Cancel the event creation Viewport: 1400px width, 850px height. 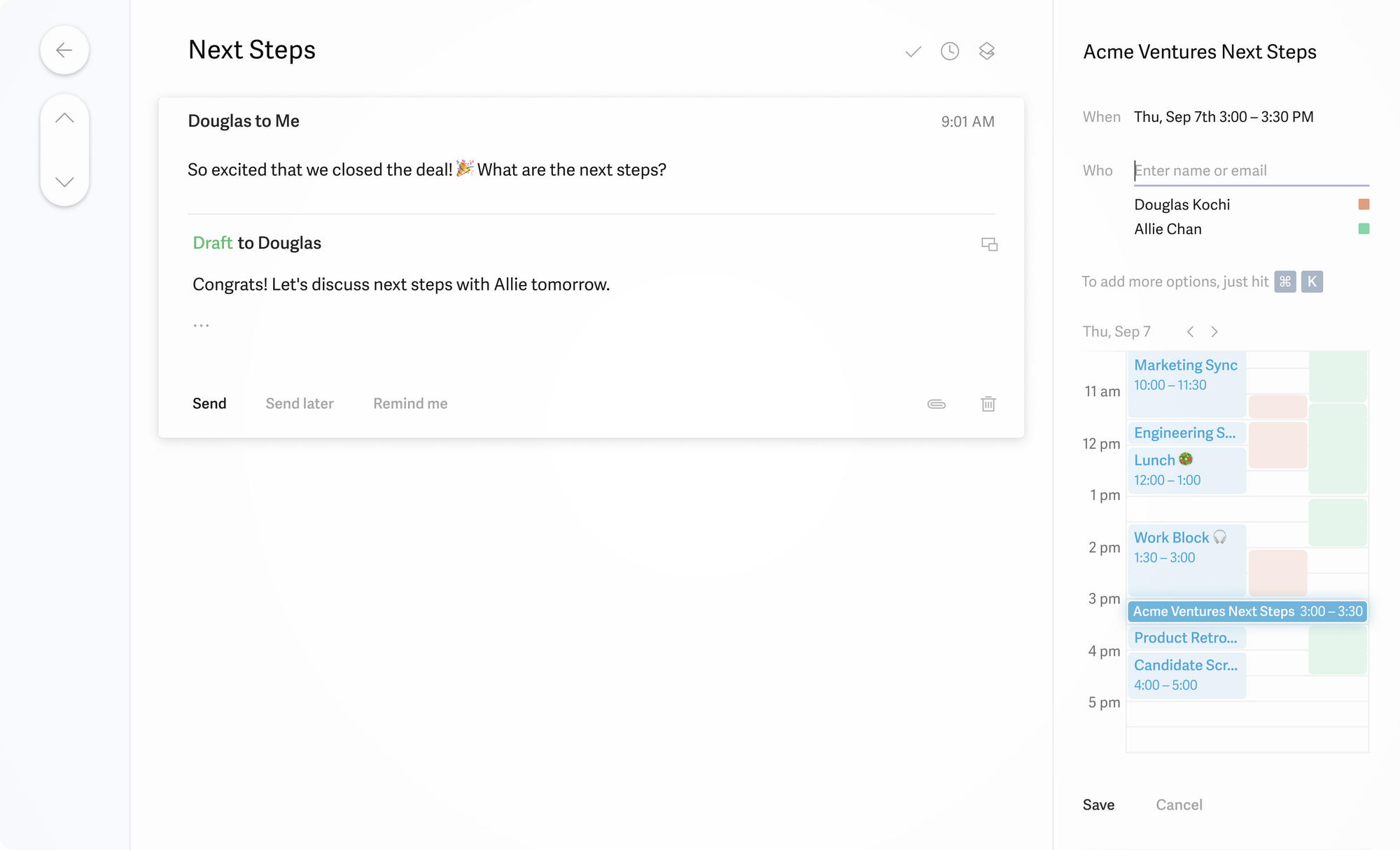(1179, 804)
